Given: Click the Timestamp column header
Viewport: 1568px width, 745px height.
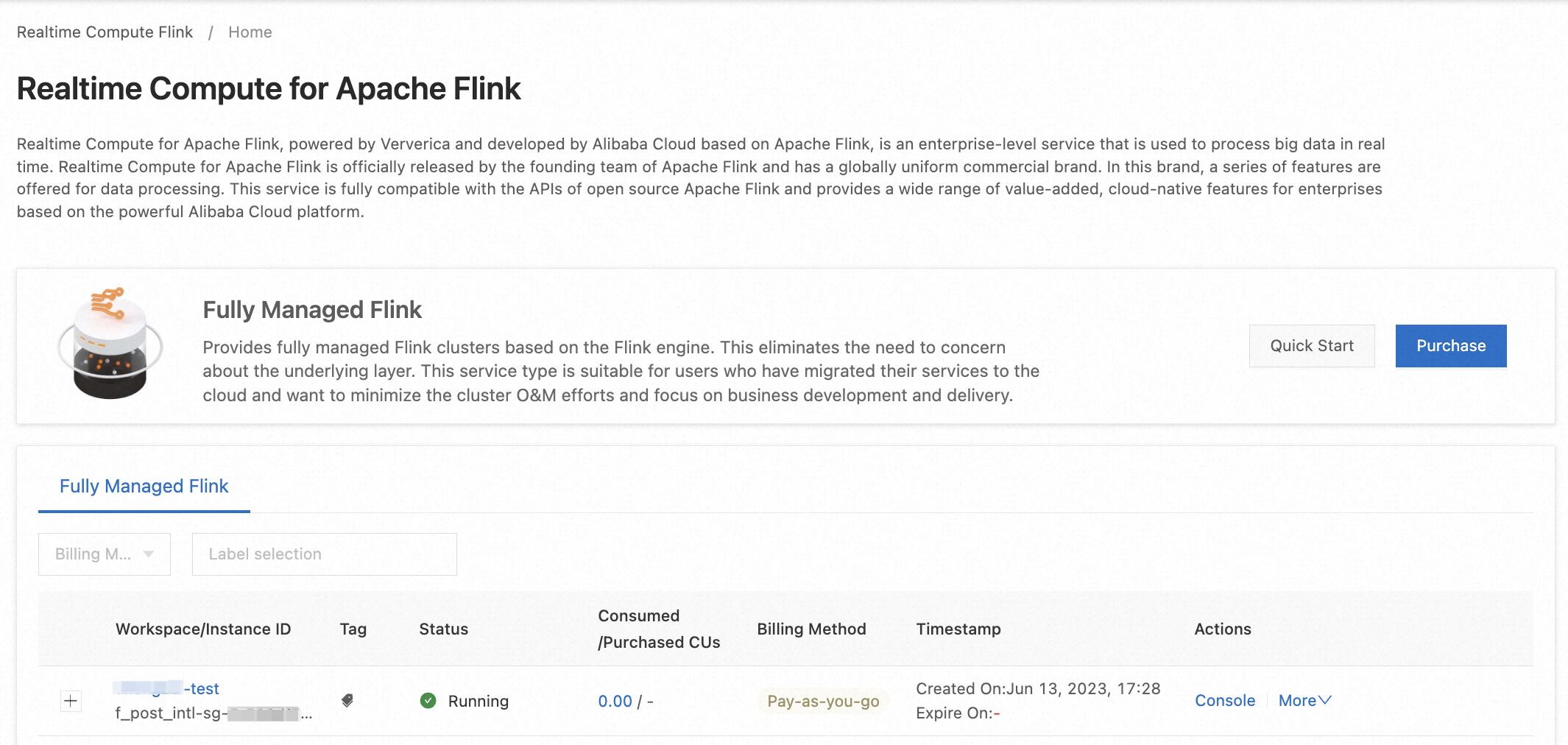Looking at the screenshot, I should pyautogui.click(x=958, y=629).
